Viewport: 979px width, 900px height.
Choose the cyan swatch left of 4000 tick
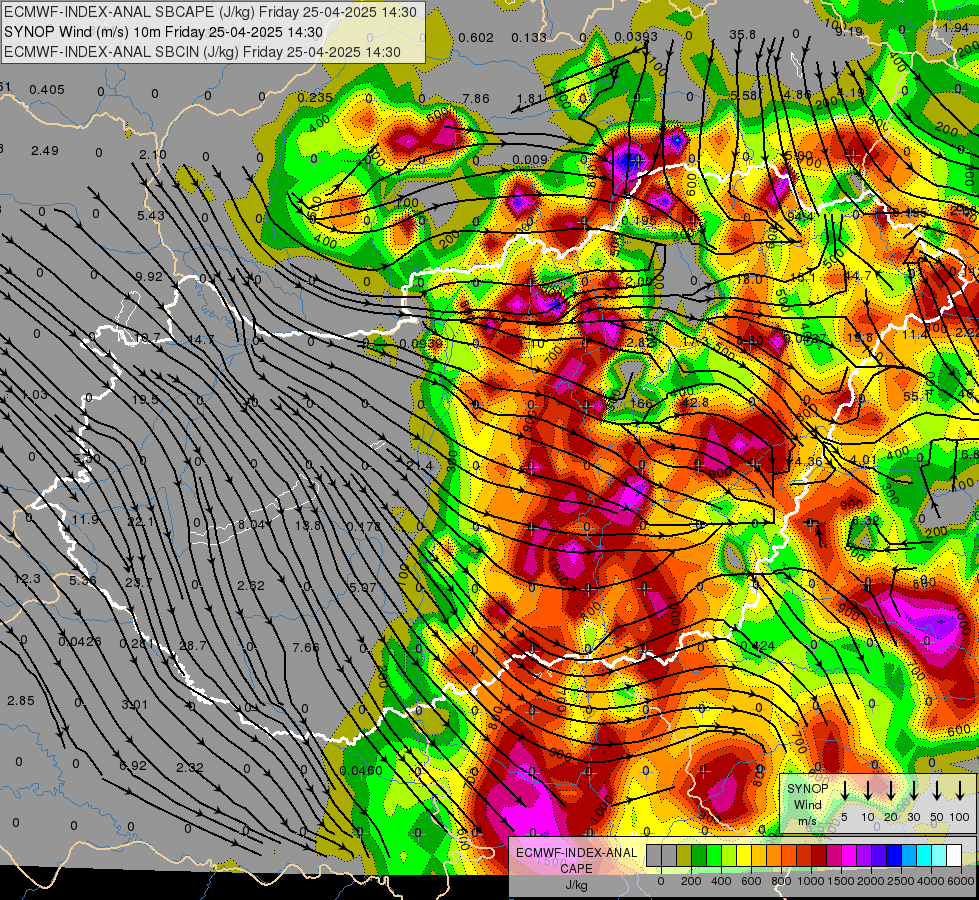[x=924, y=855]
